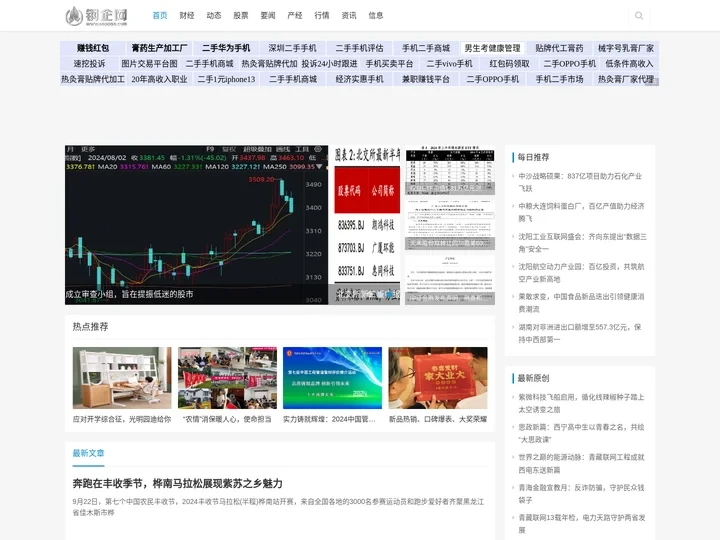720x540 pixels.
Task: Open the desk furniture thumbnail
Action: pos(122,378)
